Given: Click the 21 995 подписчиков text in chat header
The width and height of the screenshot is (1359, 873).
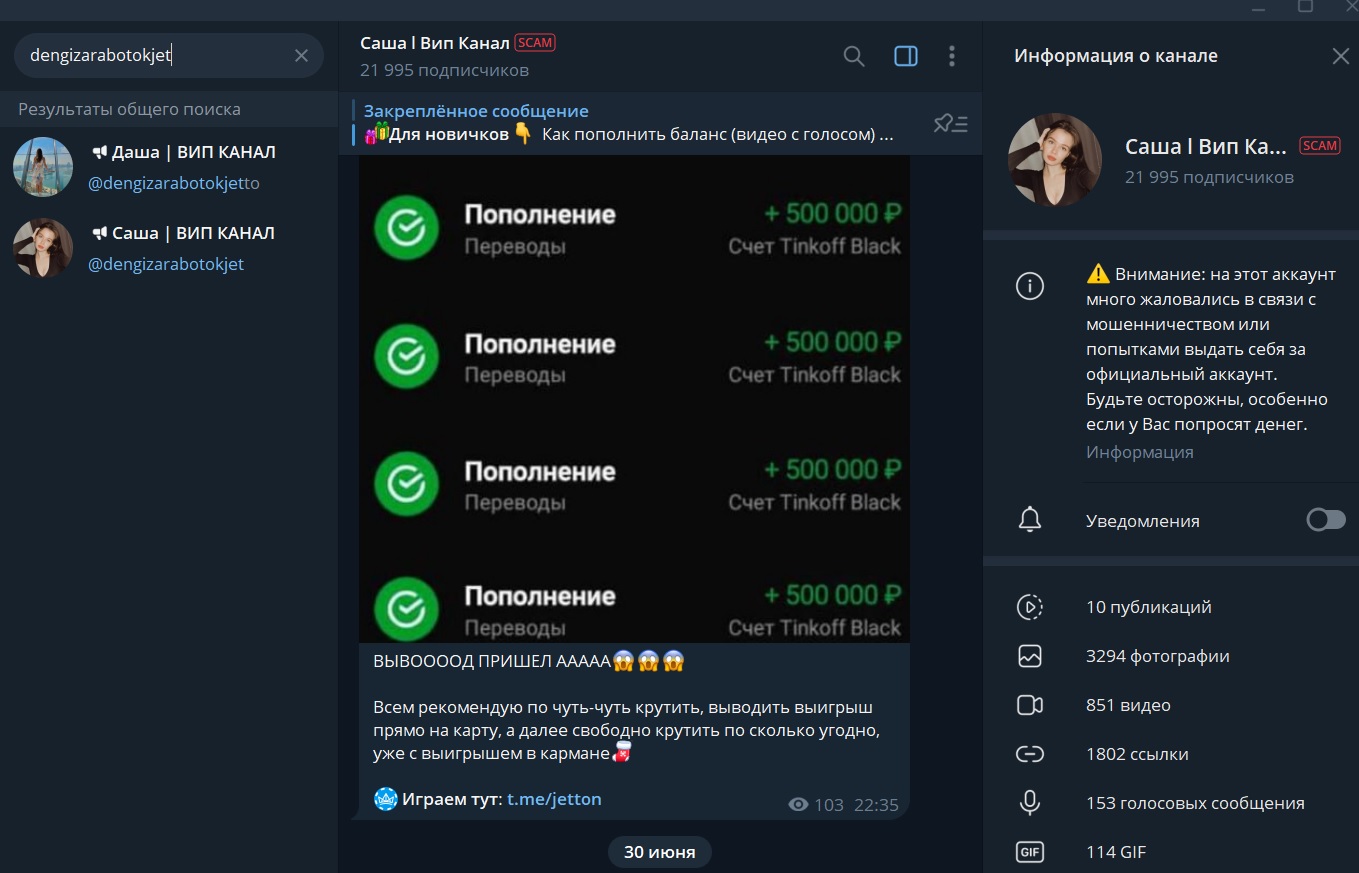Looking at the screenshot, I should point(444,70).
